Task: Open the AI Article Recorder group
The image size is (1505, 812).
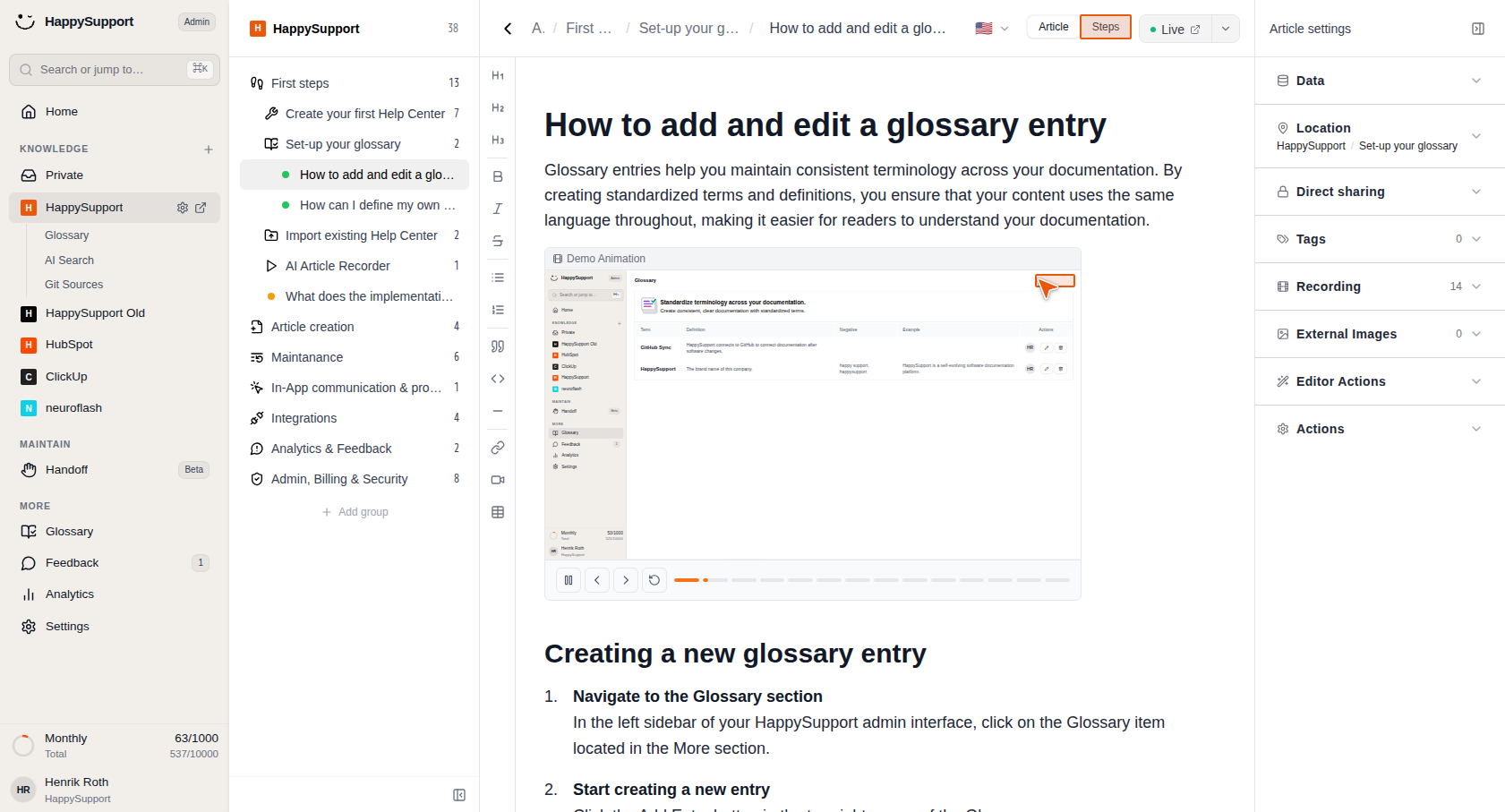Action: pos(355,266)
